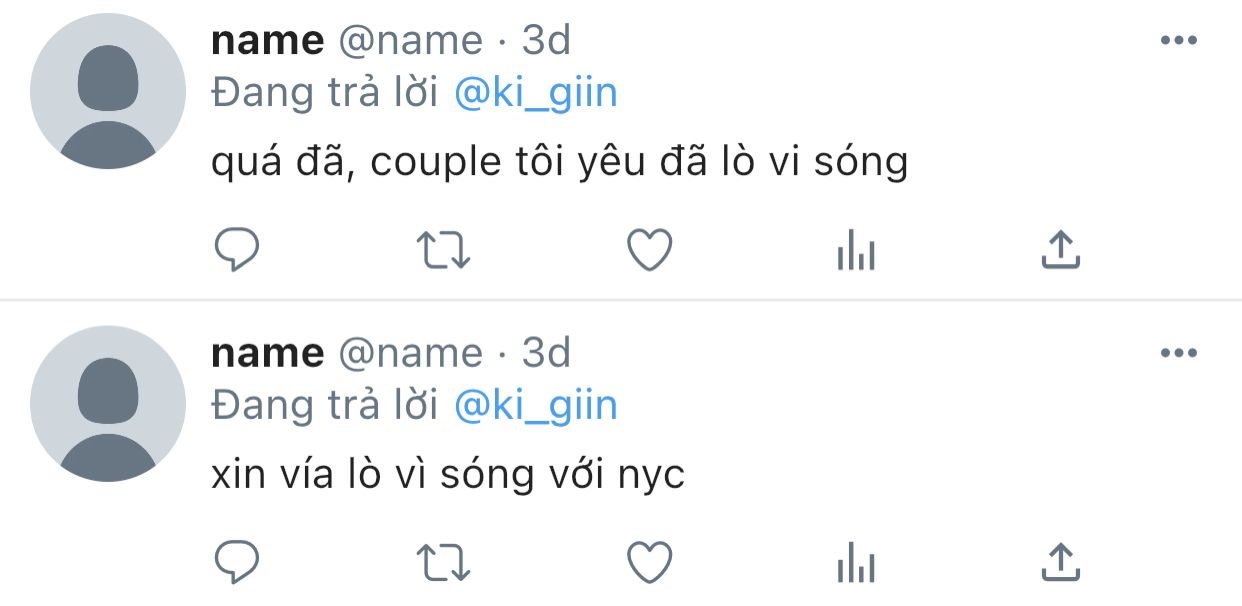The image size is (1242, 606).
Task: Share the 'xin vía lò' tweet
Action: (x=1060, y=563)
